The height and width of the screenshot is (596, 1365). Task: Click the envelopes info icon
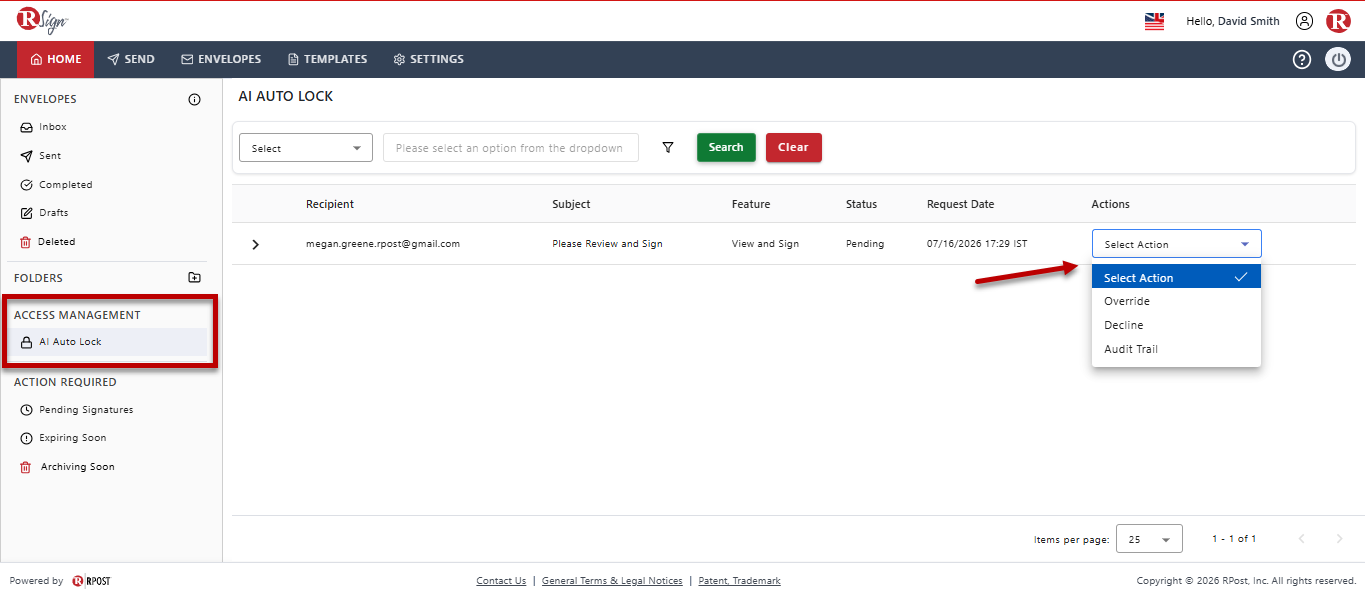coord(195,99)
